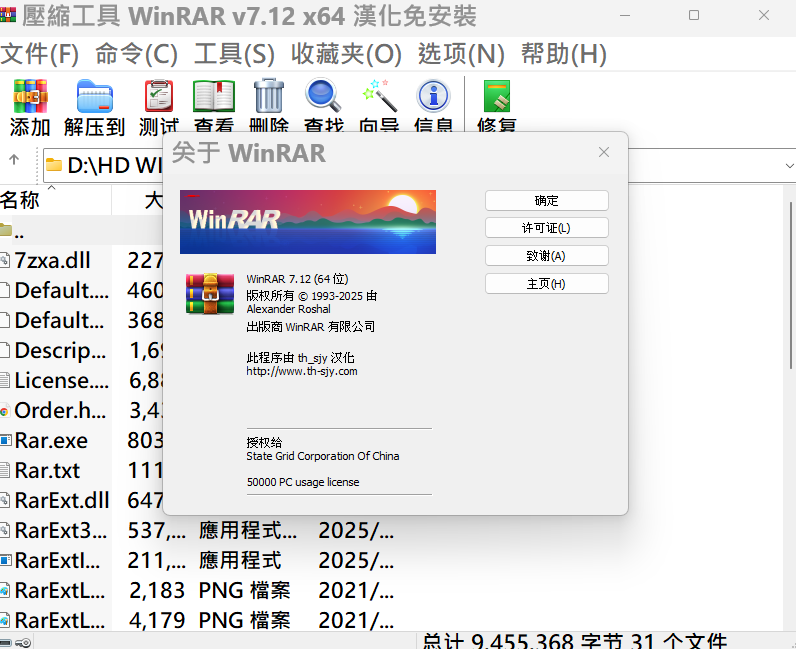Open the 命令(C) menu
The height and width of the screenshot is (649, 796).
[137, 54]
